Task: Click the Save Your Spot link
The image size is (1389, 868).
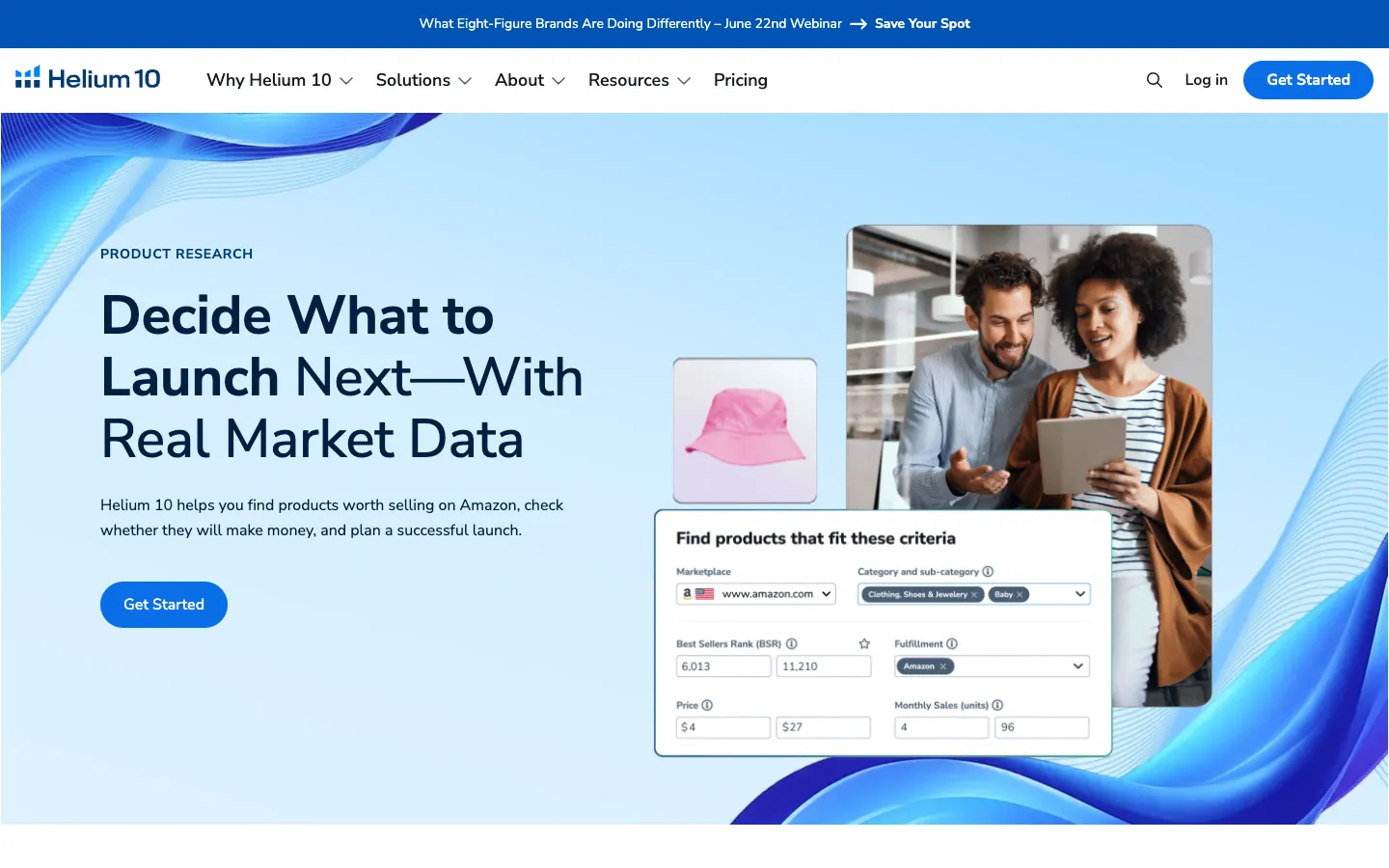Action: point(922,24)
